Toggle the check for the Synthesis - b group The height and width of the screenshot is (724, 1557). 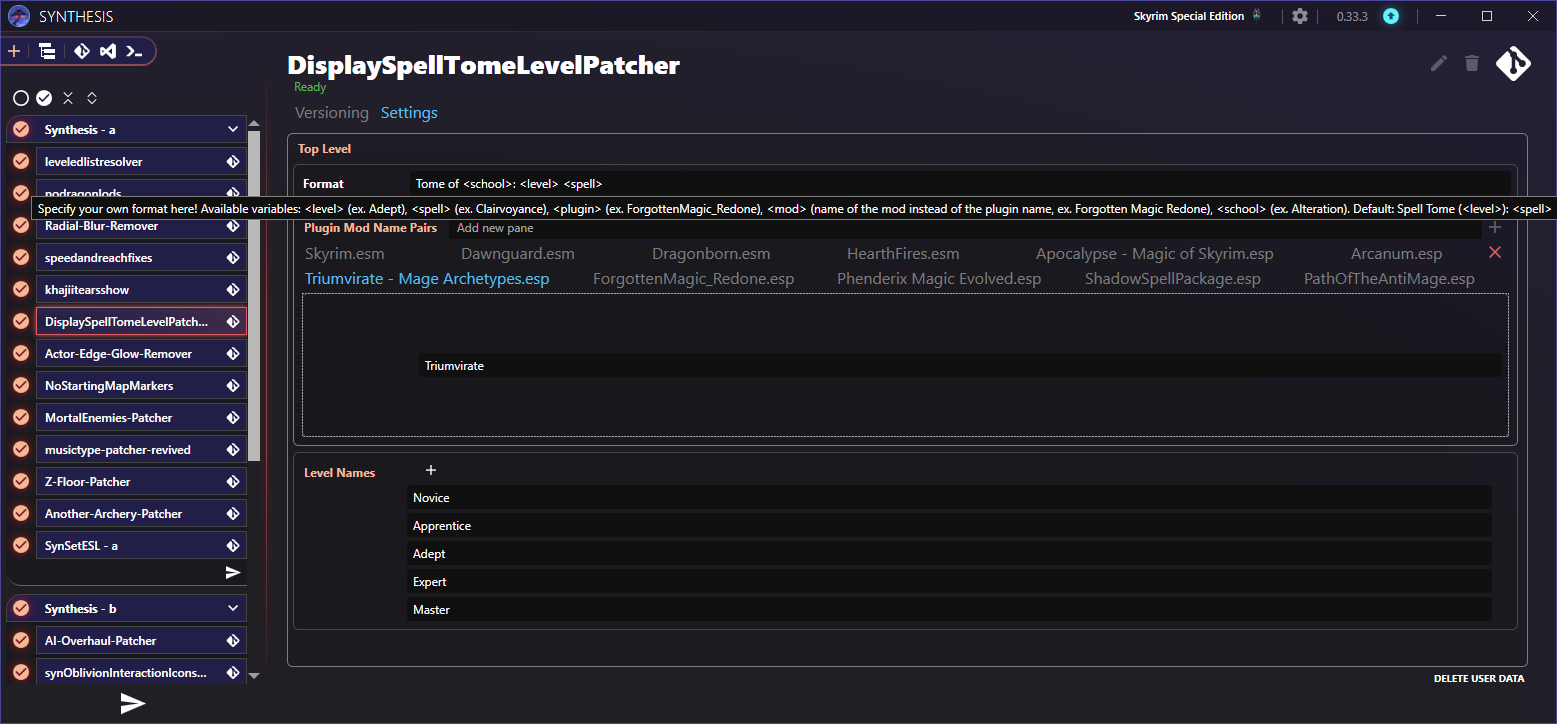(x=21, y=609)
